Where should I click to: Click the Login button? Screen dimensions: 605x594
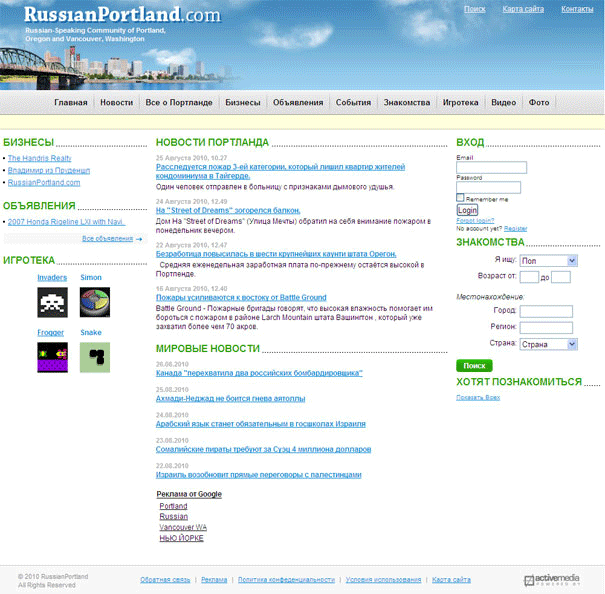click(x=467, y=210)
